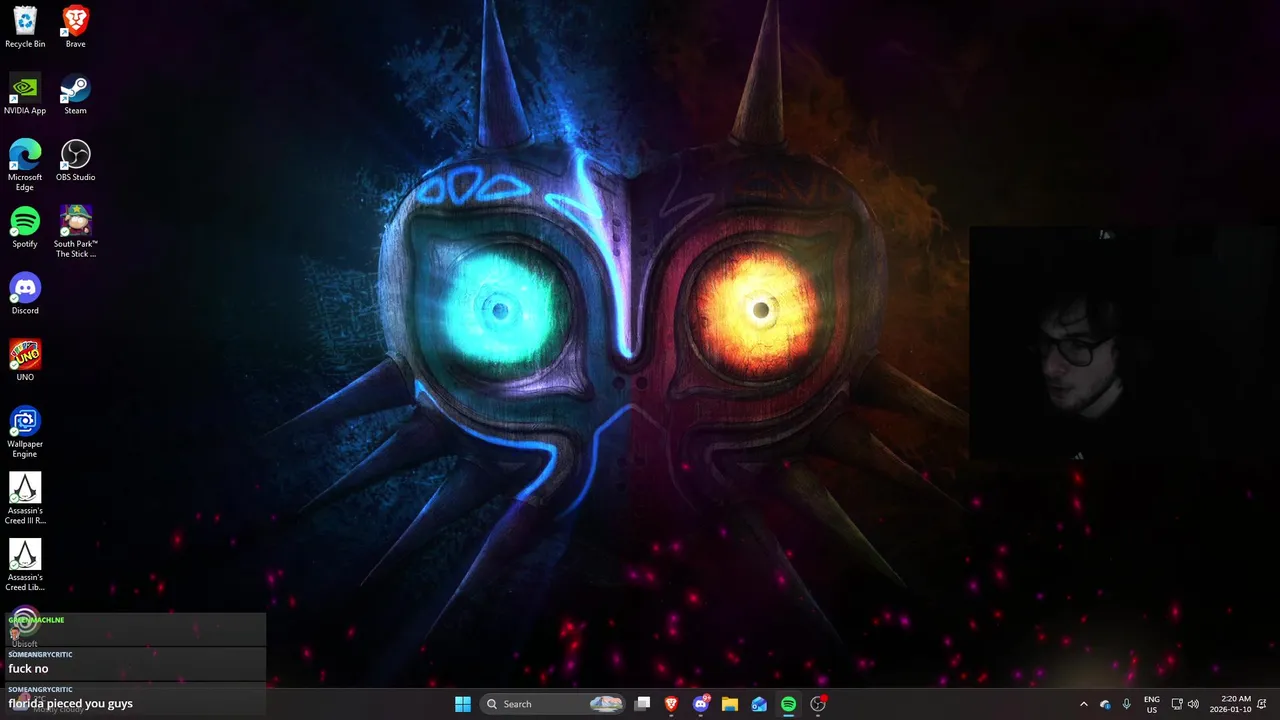
Task: Open network settings from the tray
Action: point(1177,704)
